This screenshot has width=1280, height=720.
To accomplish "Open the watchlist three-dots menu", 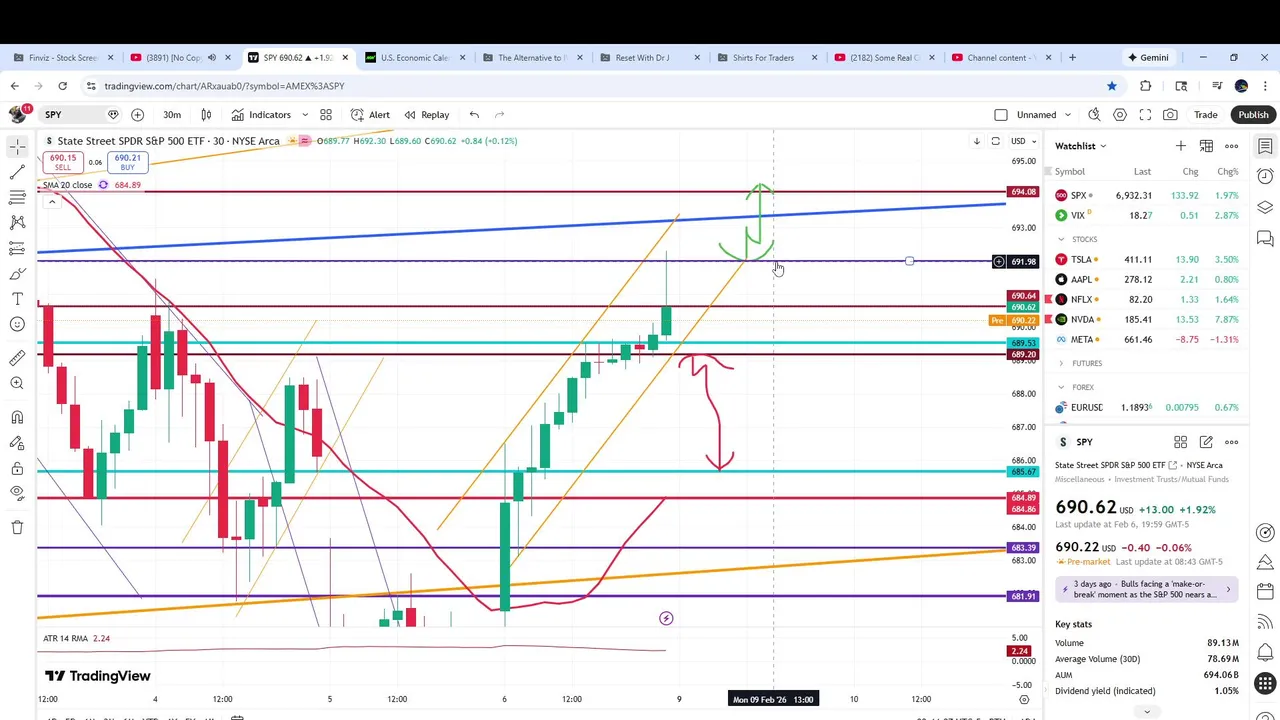I will 1231,146.
